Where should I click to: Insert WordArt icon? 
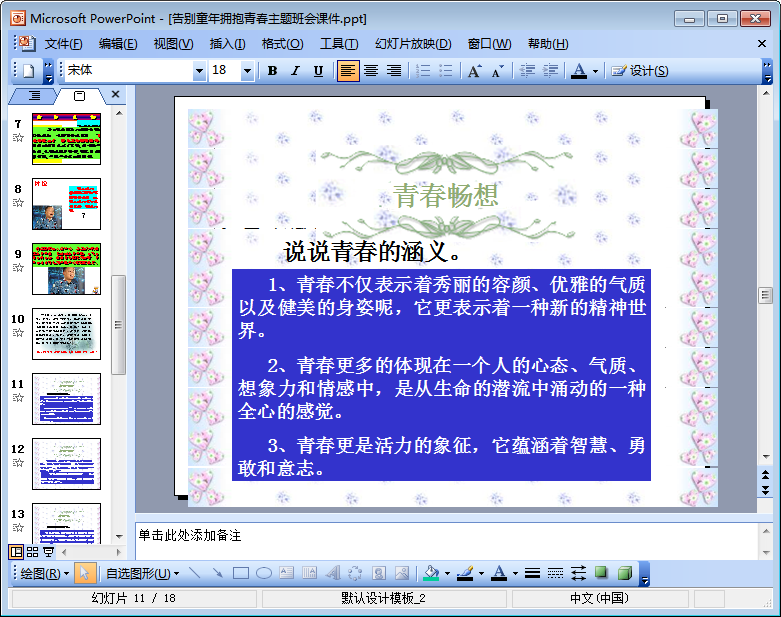(333, 574)
